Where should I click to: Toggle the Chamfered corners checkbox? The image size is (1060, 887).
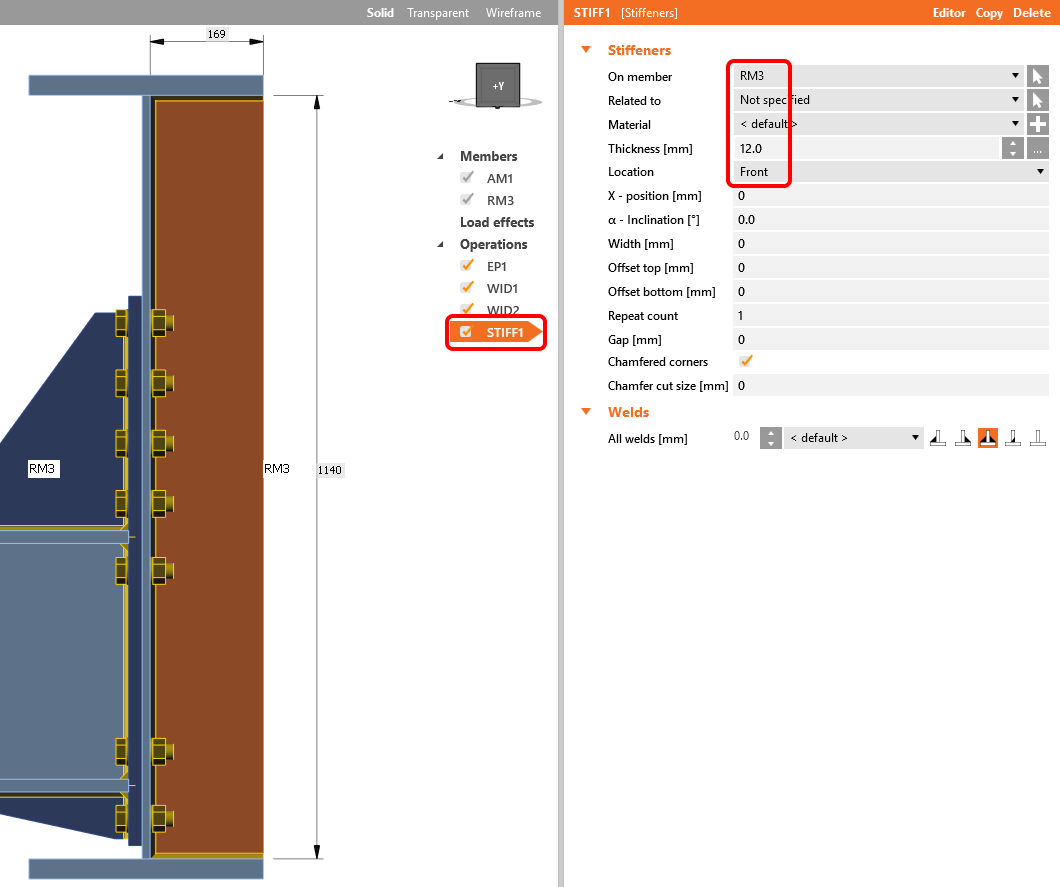(x=745, y=361)
